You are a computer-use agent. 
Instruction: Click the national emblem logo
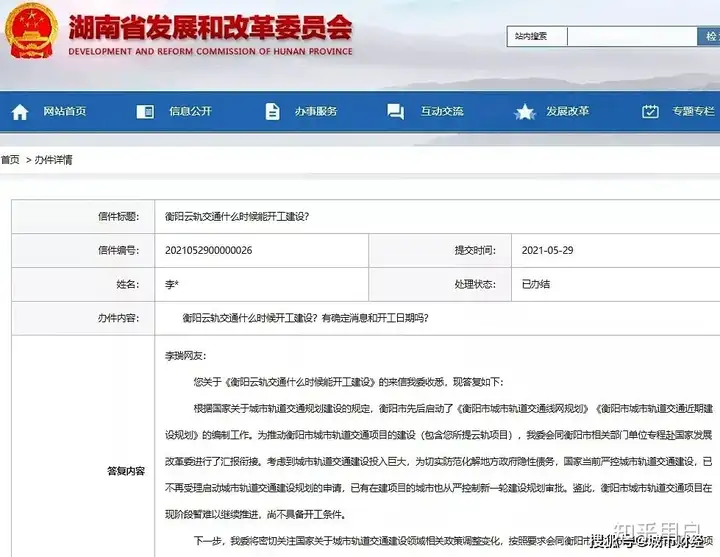click(x=31, y=31)
